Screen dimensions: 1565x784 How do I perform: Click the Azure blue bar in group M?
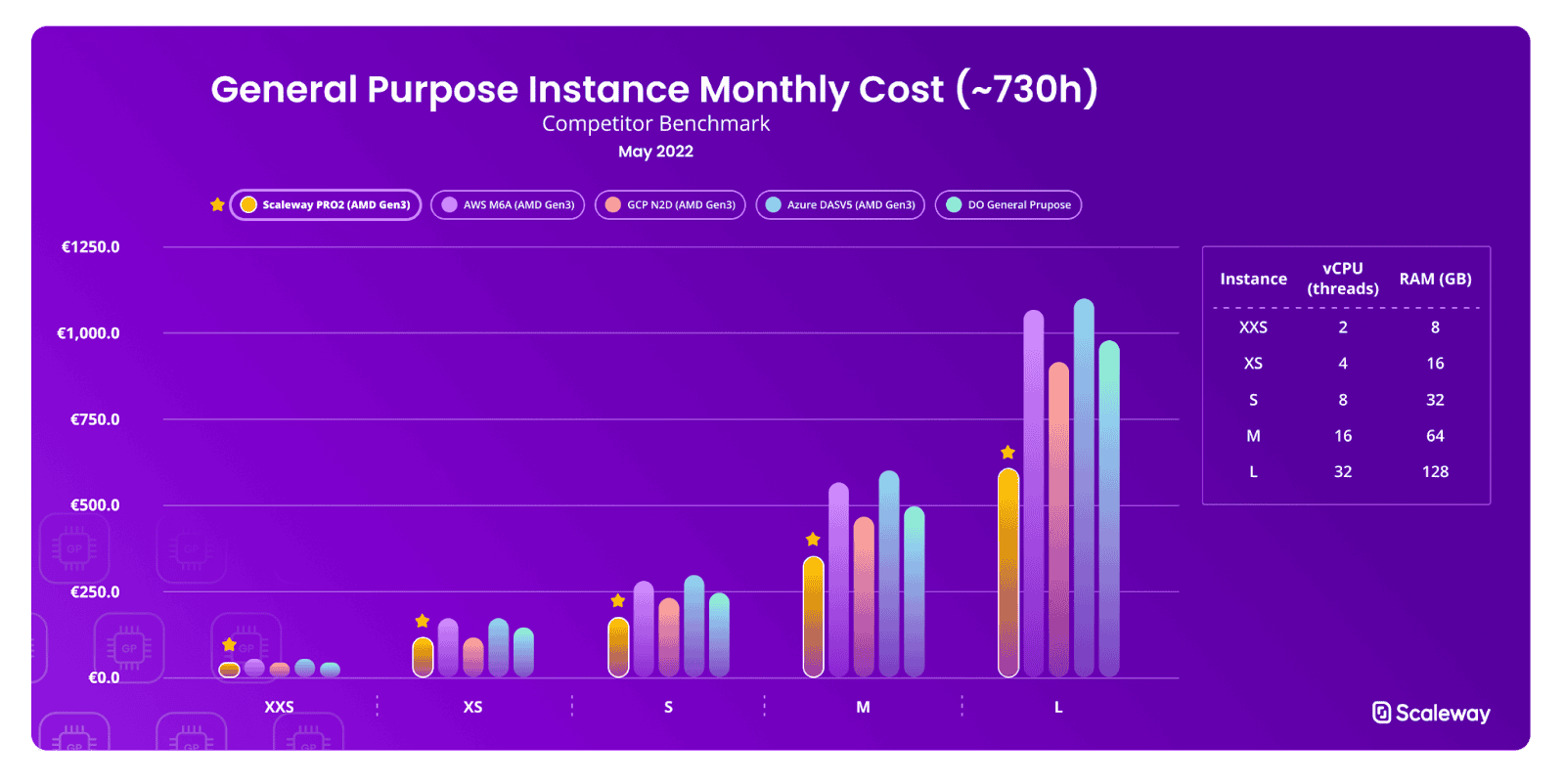tap(889, 574)
